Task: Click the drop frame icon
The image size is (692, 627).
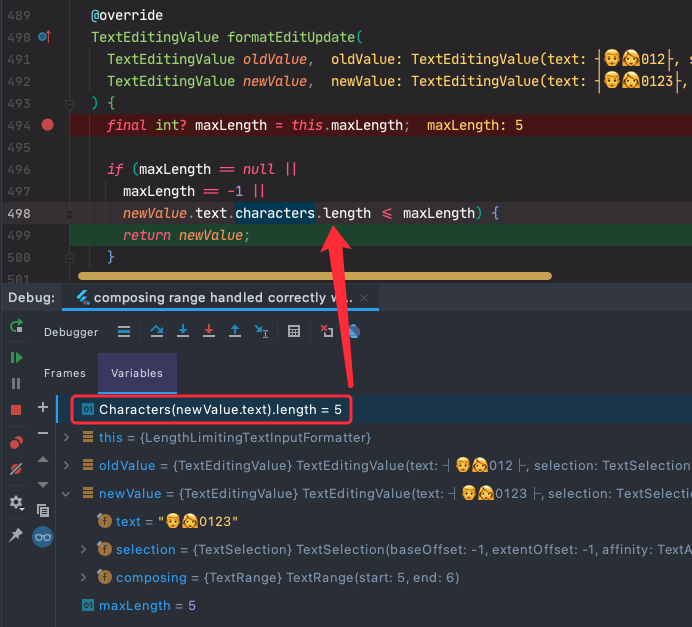Action: click(327, 331)
